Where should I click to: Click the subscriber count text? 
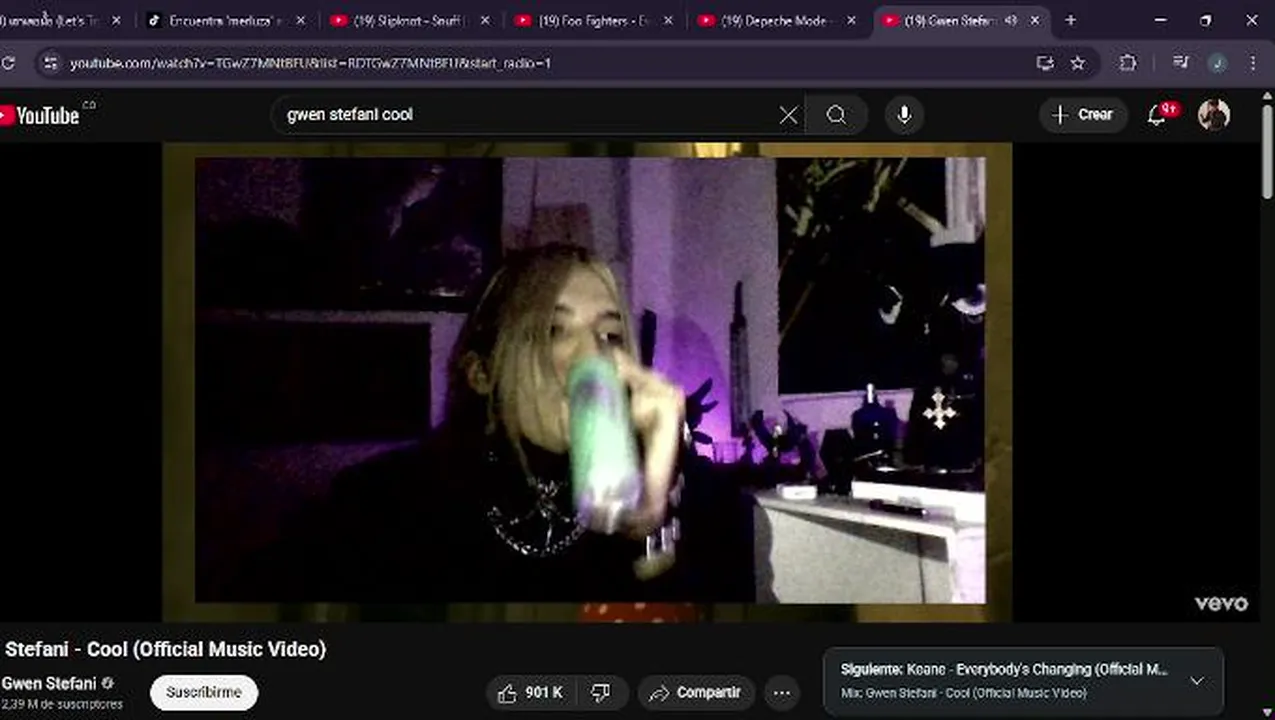point(61,705)
